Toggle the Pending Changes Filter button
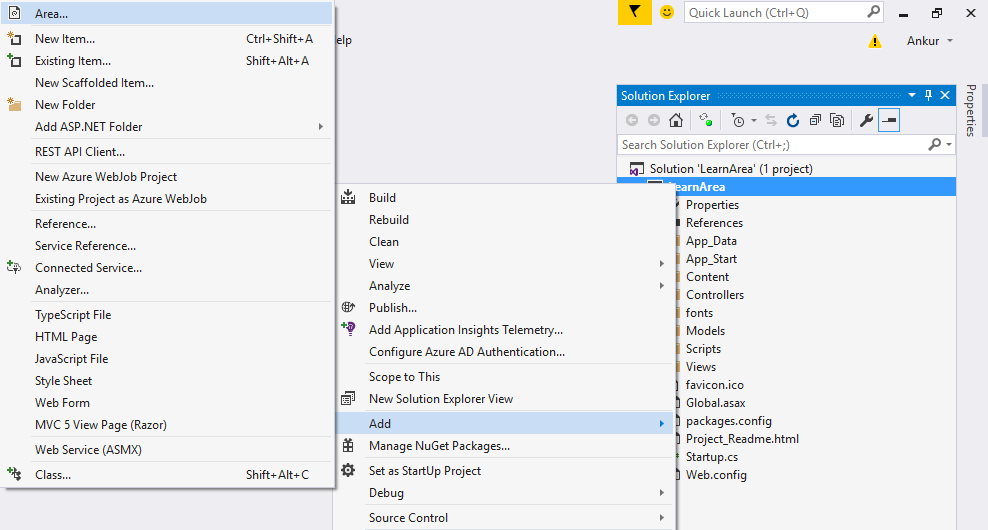This screenshot has width=988, height=530. (738, 120)
